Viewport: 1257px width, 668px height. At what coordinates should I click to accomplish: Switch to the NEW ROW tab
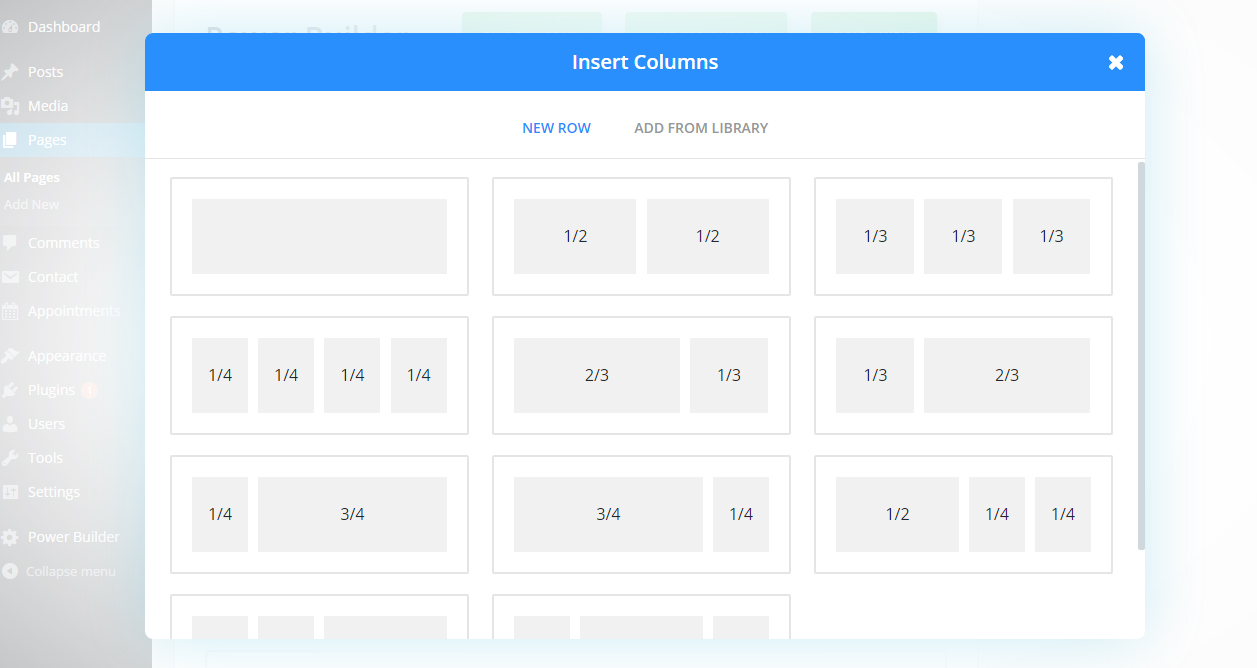[x=556, y=128]
